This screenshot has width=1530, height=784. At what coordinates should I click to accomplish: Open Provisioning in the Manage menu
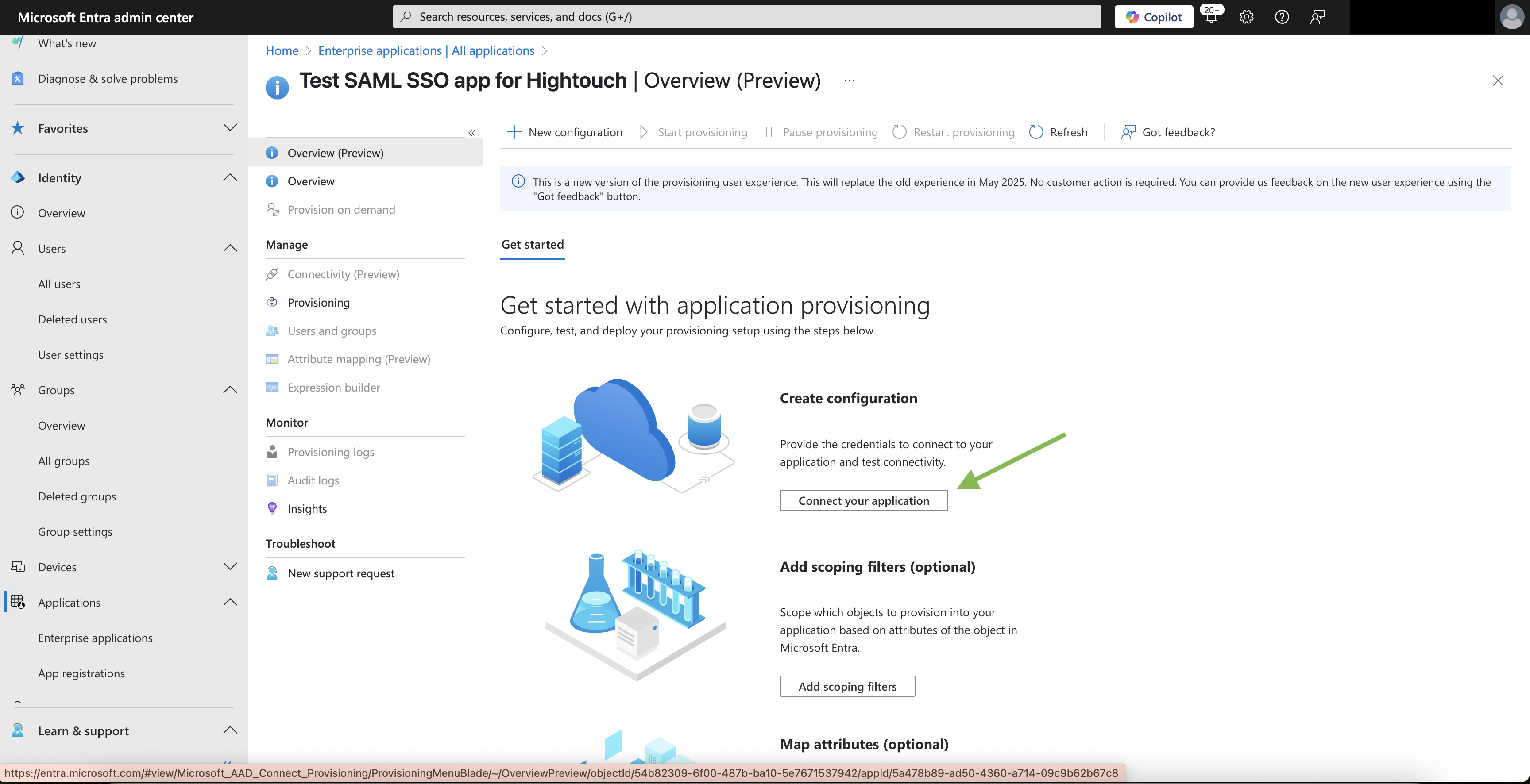coord(318,303)
